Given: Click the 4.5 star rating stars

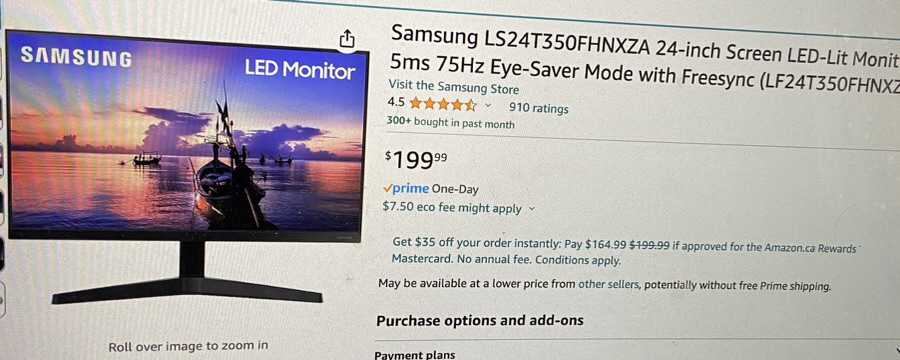Looking at the screenshot, I should pos(443,104).
